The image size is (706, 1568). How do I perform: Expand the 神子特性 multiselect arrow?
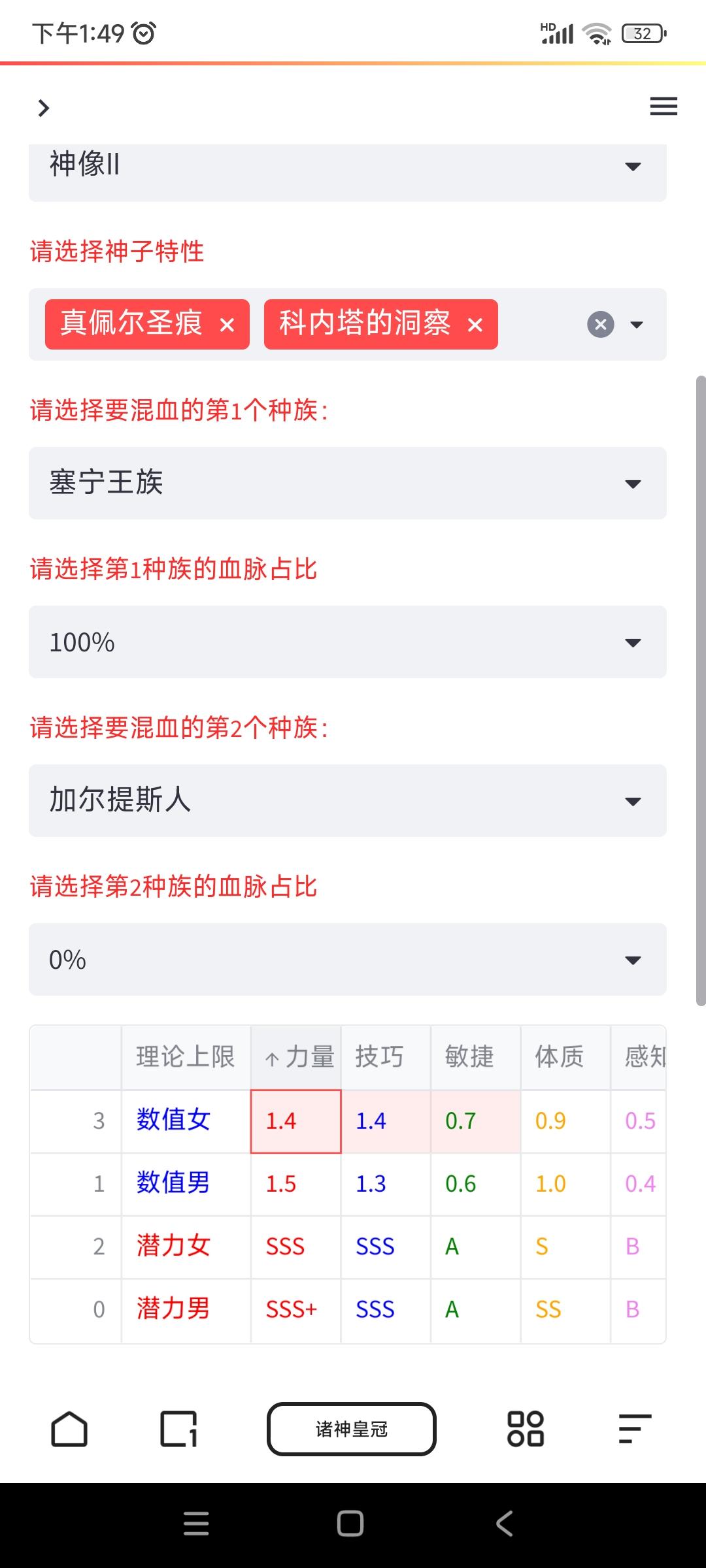pos(637,325)
